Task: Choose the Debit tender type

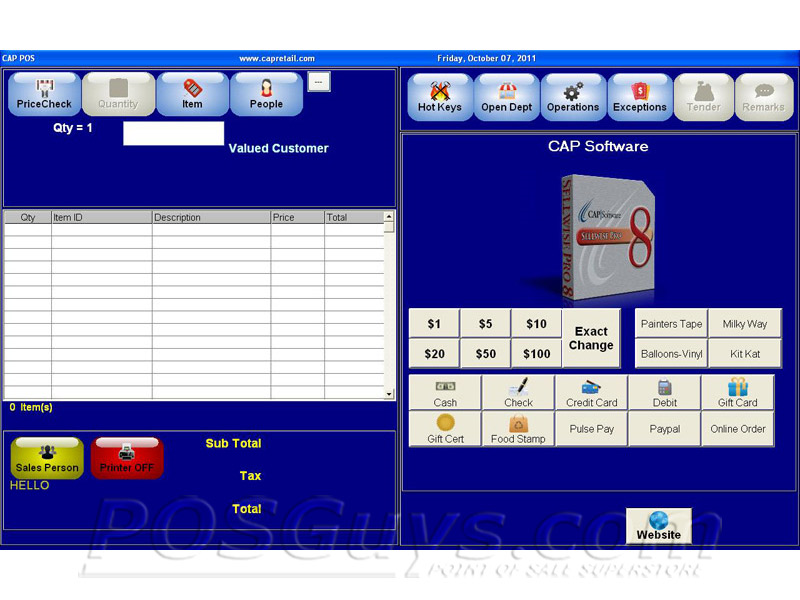Action: [x=665, y=393]
